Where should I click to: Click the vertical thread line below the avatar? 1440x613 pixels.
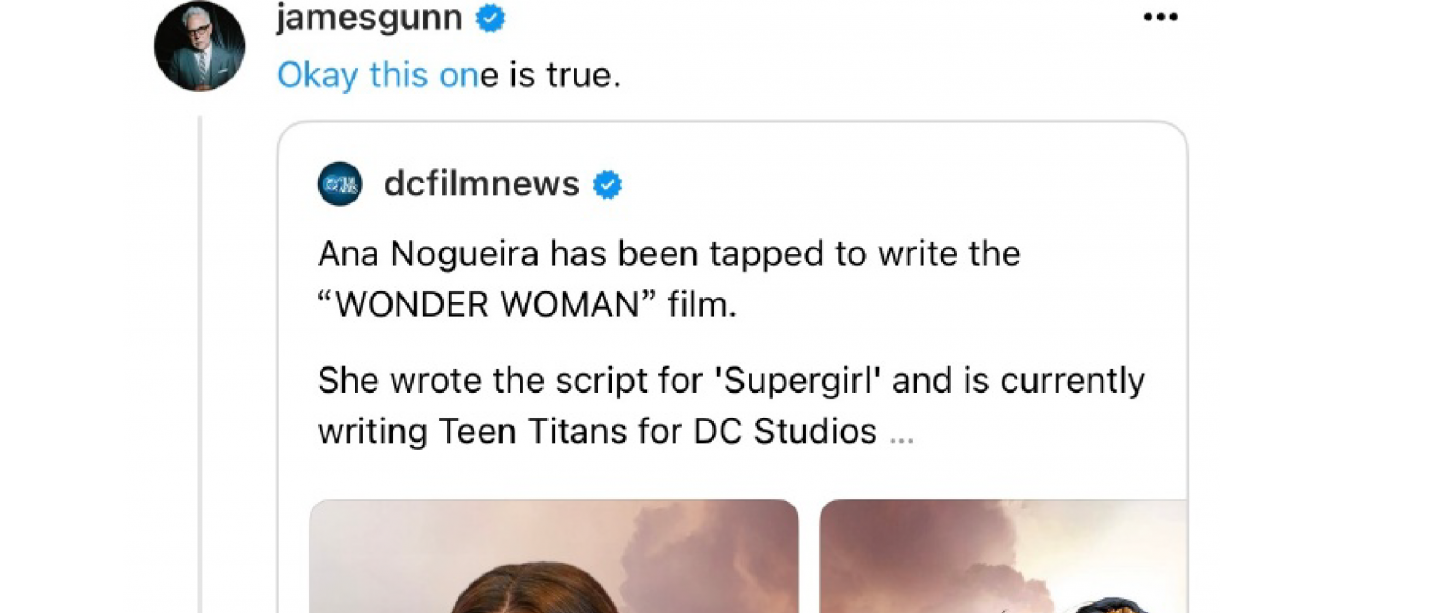point(200,360)
